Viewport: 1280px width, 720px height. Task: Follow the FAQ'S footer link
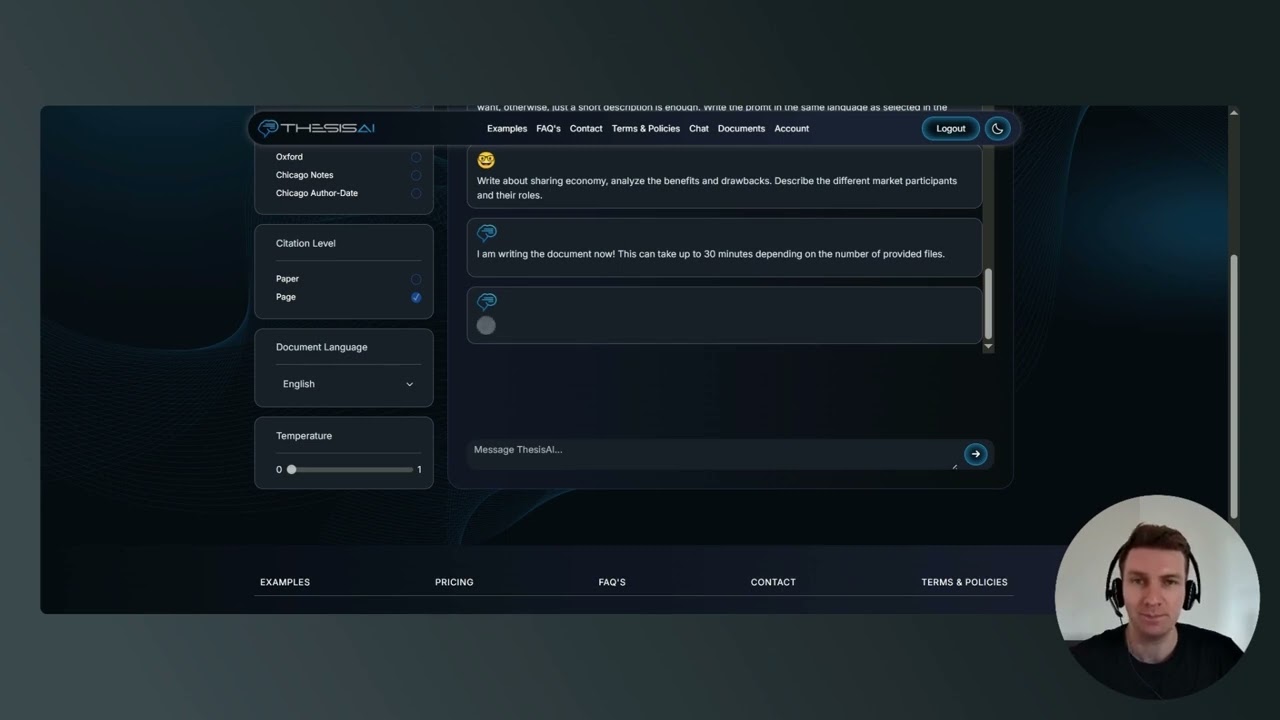(x=612, y=582)
